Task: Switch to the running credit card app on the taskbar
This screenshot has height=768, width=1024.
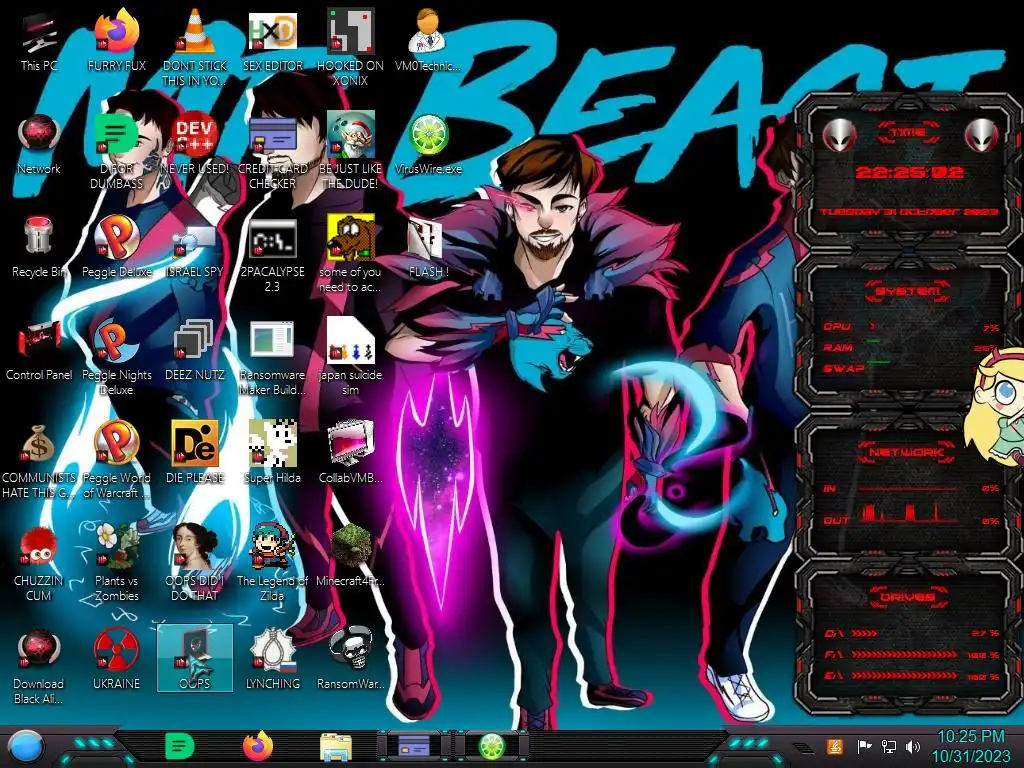Action: coord(414,746)
